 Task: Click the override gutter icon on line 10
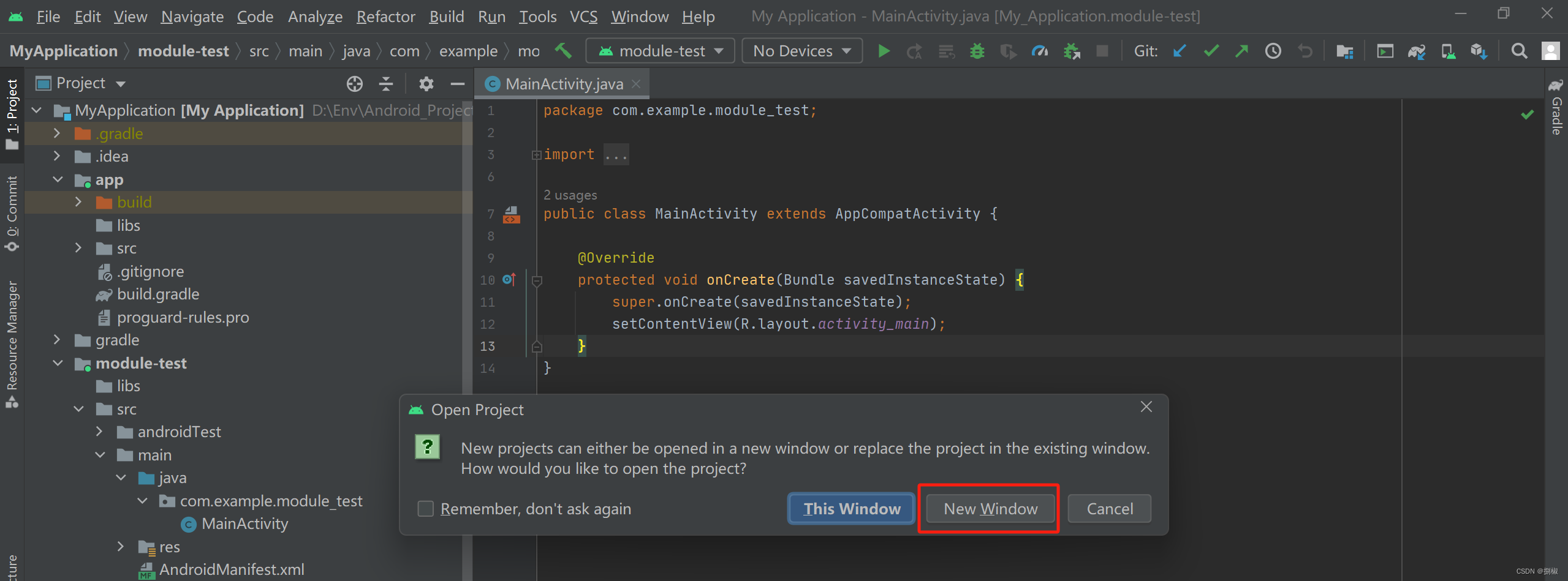coord(509,280)
